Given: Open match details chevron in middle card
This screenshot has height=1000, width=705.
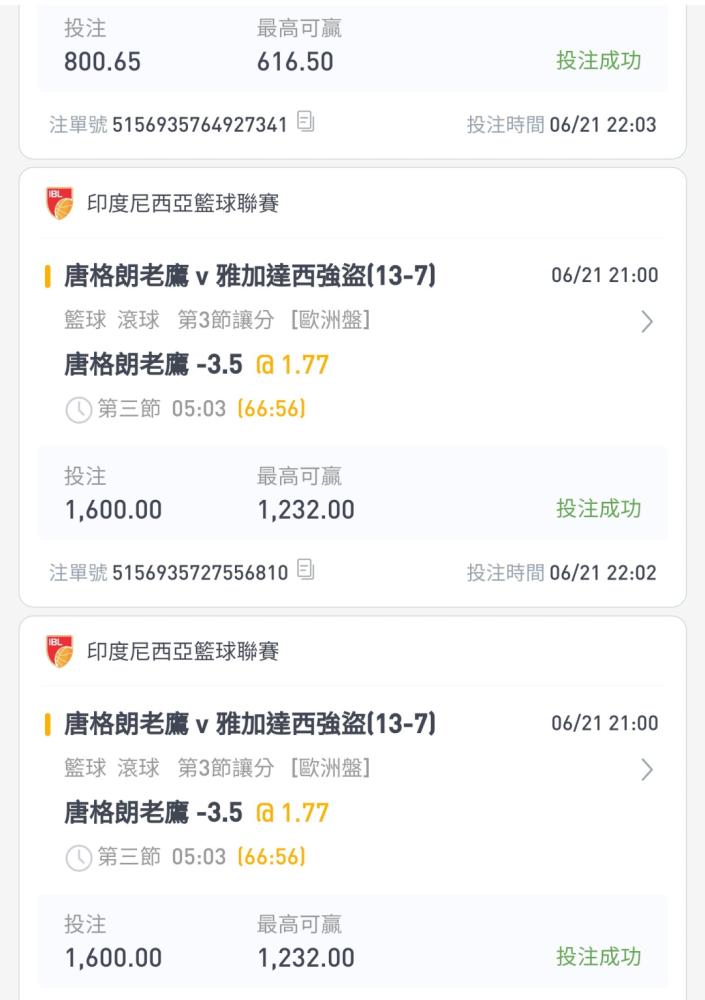Looking at the screenshot, I should [647, 321].
